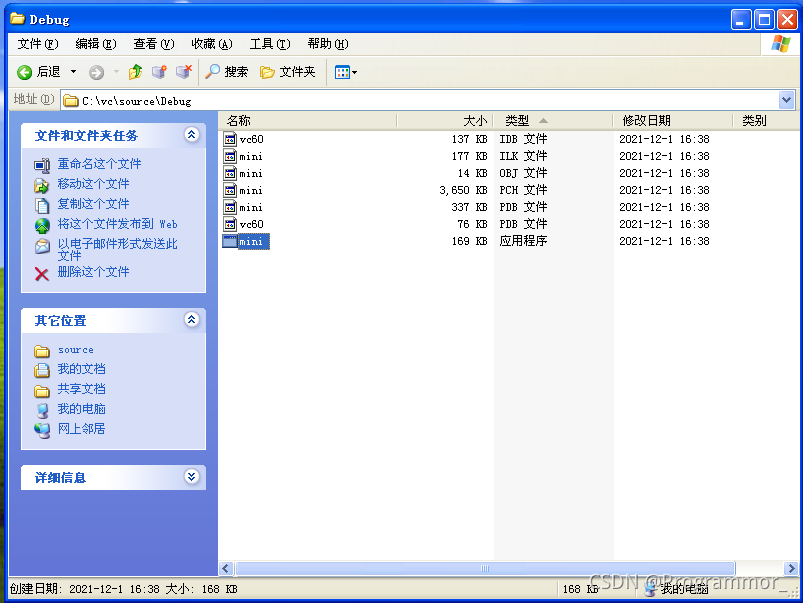Click 删除这个文件 link
Image resolution: width=803 pixels, height=603 pixels.
click(x=93, y=272)
